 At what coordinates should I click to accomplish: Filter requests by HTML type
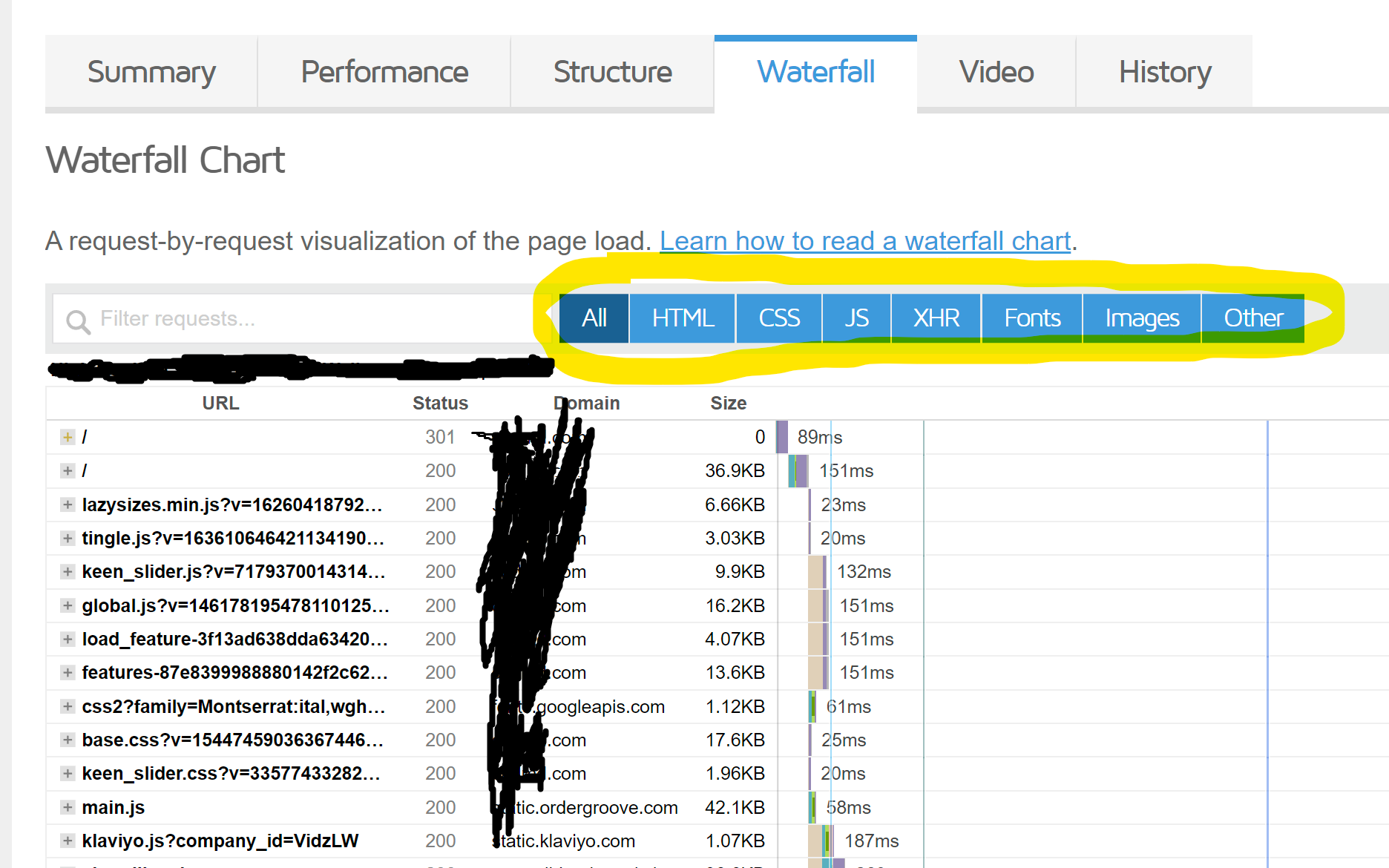(x=682, y=318)
